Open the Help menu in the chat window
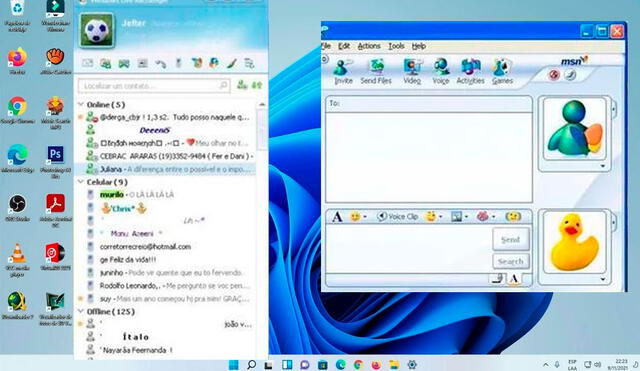The image size is (640, 371). click(x=418, y=46)
